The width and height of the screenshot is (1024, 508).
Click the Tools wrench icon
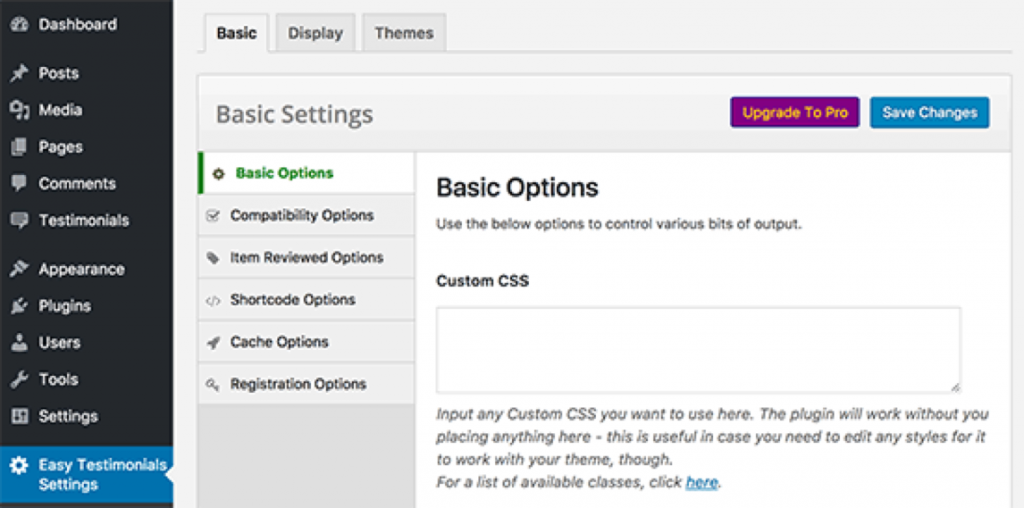[20, 379]
